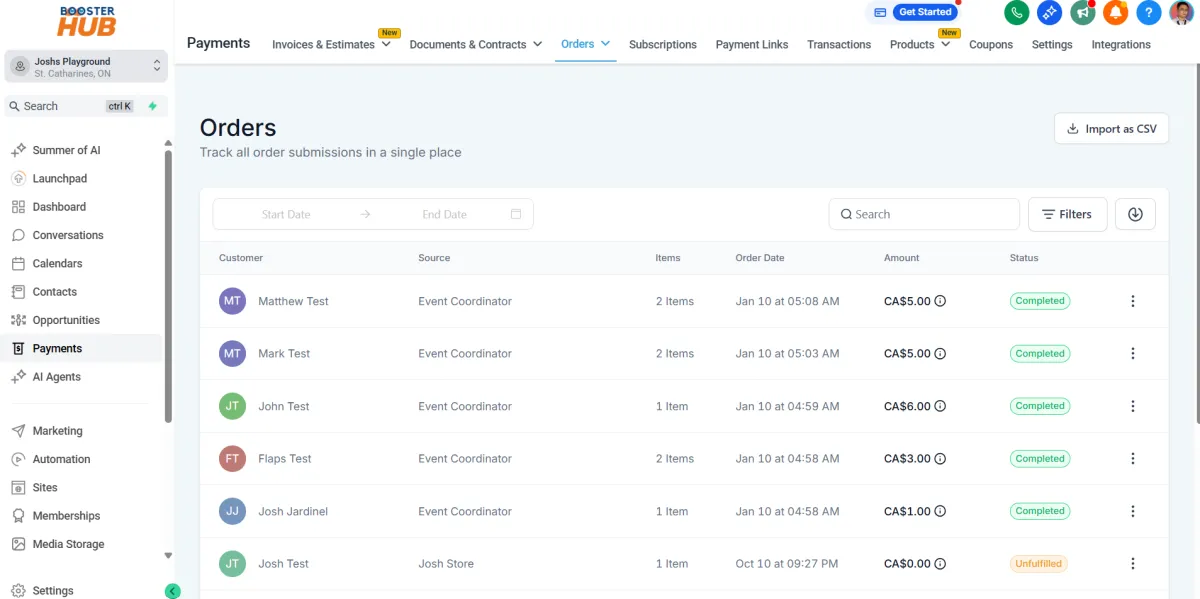Click the orders Search input field
The height and width of the screenshot is (599, 1200).
point(923,214)
